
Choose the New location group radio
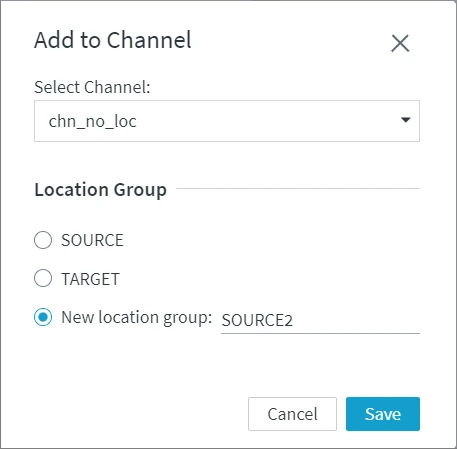(x=43, y=317)
